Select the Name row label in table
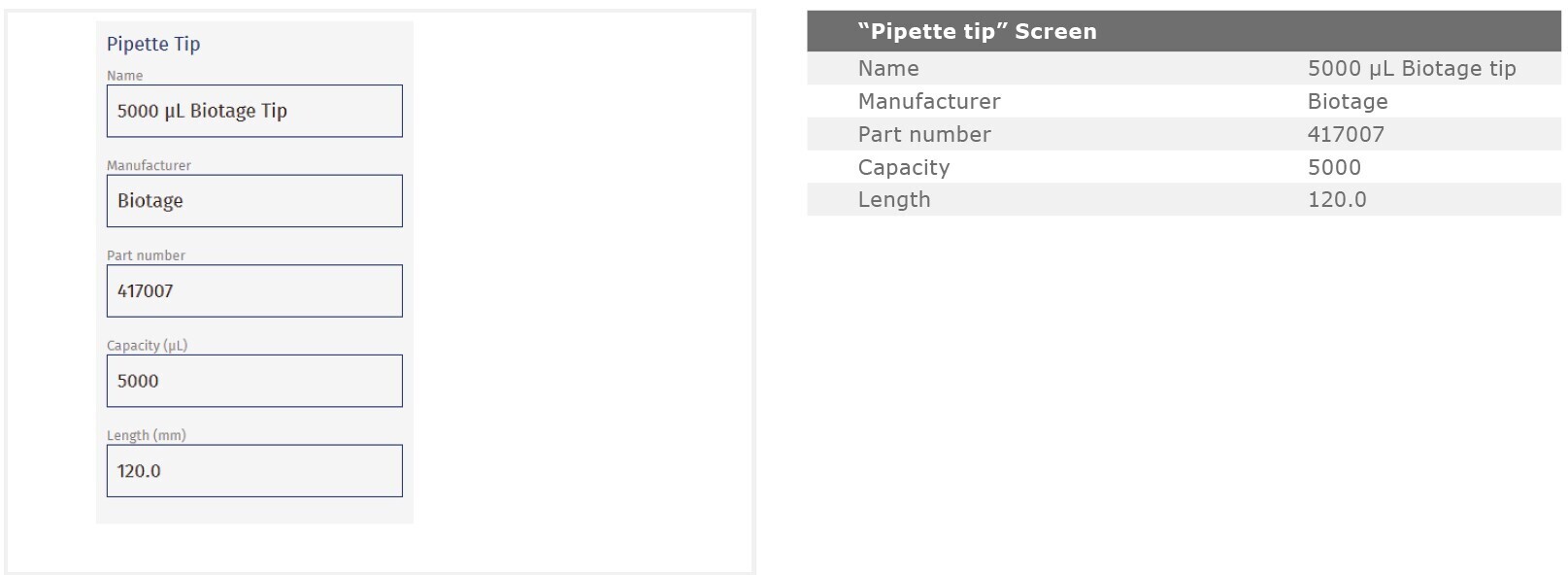The width and height of the screenshot is (1568, 575). coord(887,68)
